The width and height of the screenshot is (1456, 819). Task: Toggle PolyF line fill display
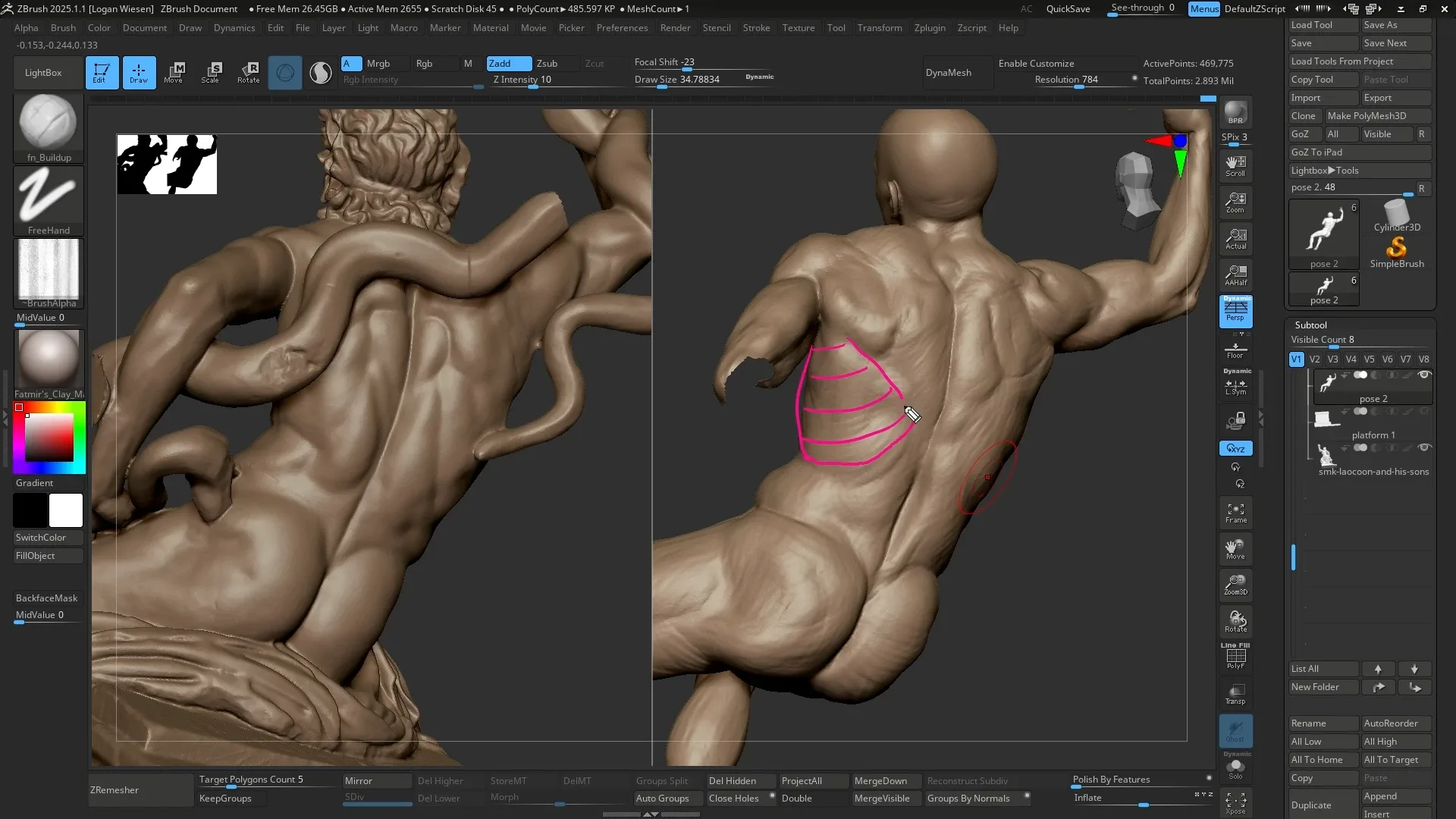(1235, 657)
